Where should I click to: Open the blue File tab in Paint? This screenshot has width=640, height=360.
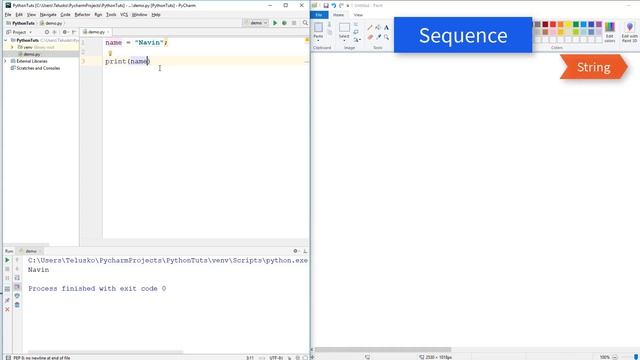(x=319, y=15)
